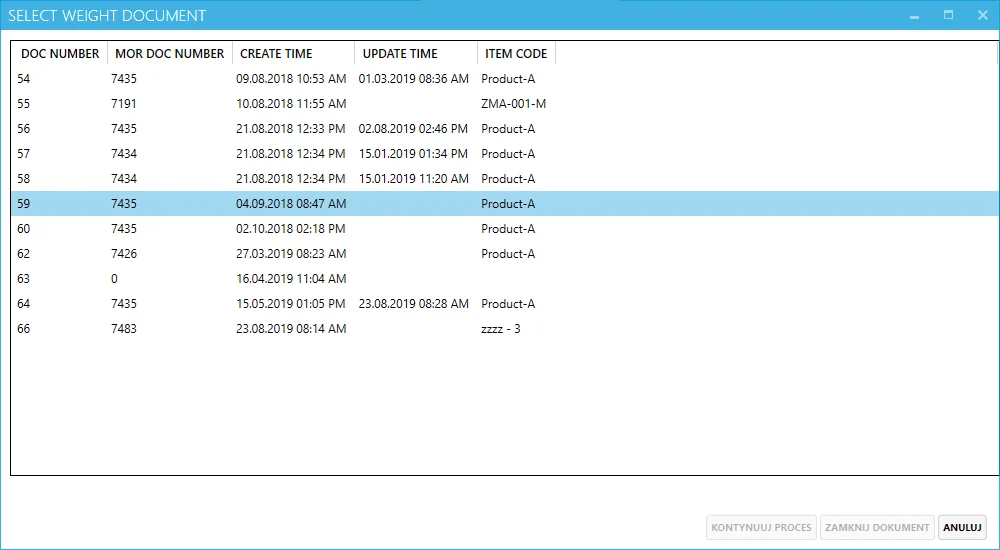Screen dimensions: 1000x550
Task: Select document number 64 row
Action: (505, 303)
